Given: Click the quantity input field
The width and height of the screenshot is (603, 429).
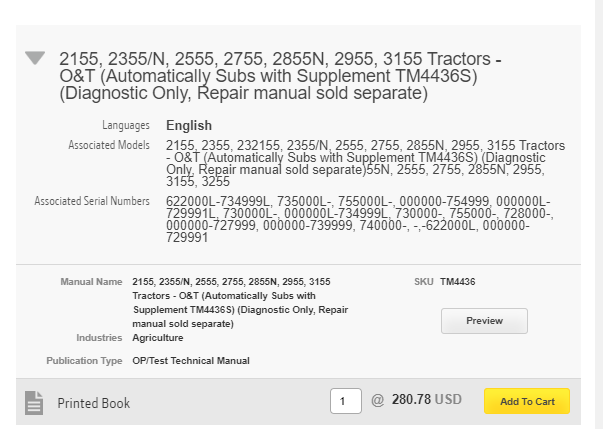Looking at the screenshot, I should coord(346,401).
